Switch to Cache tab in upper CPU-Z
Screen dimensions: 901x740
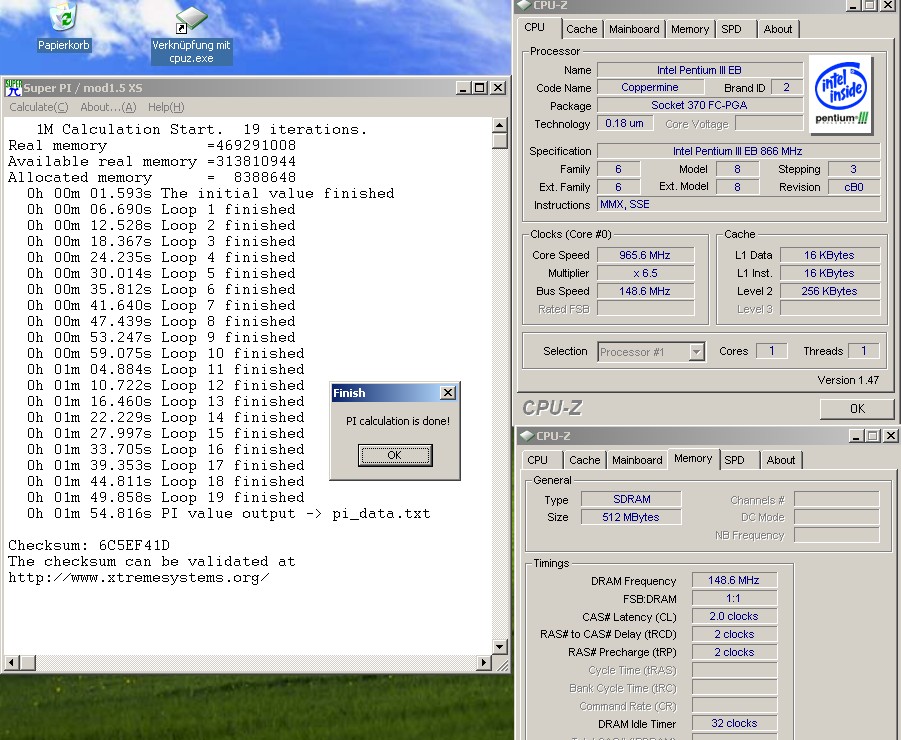coord(582,29)
